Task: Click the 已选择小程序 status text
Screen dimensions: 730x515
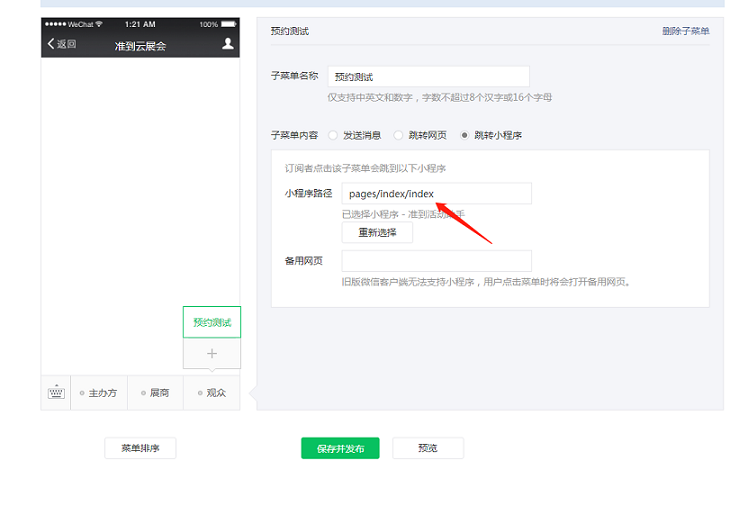Action: coord(403,214)
